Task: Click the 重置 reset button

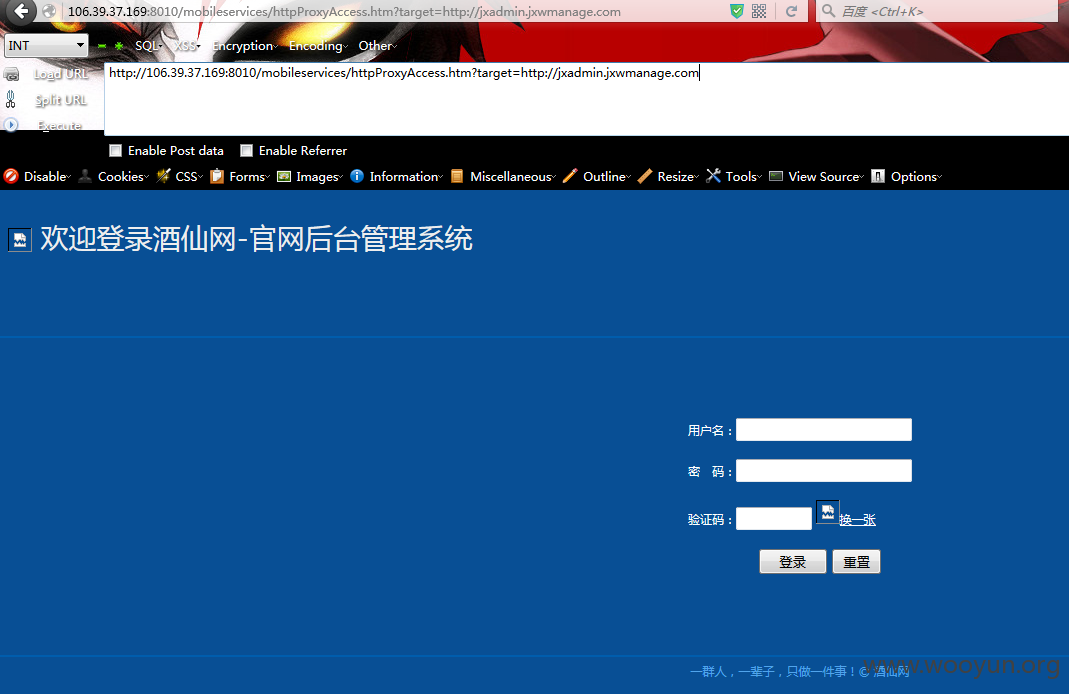Action: point(856,562)
